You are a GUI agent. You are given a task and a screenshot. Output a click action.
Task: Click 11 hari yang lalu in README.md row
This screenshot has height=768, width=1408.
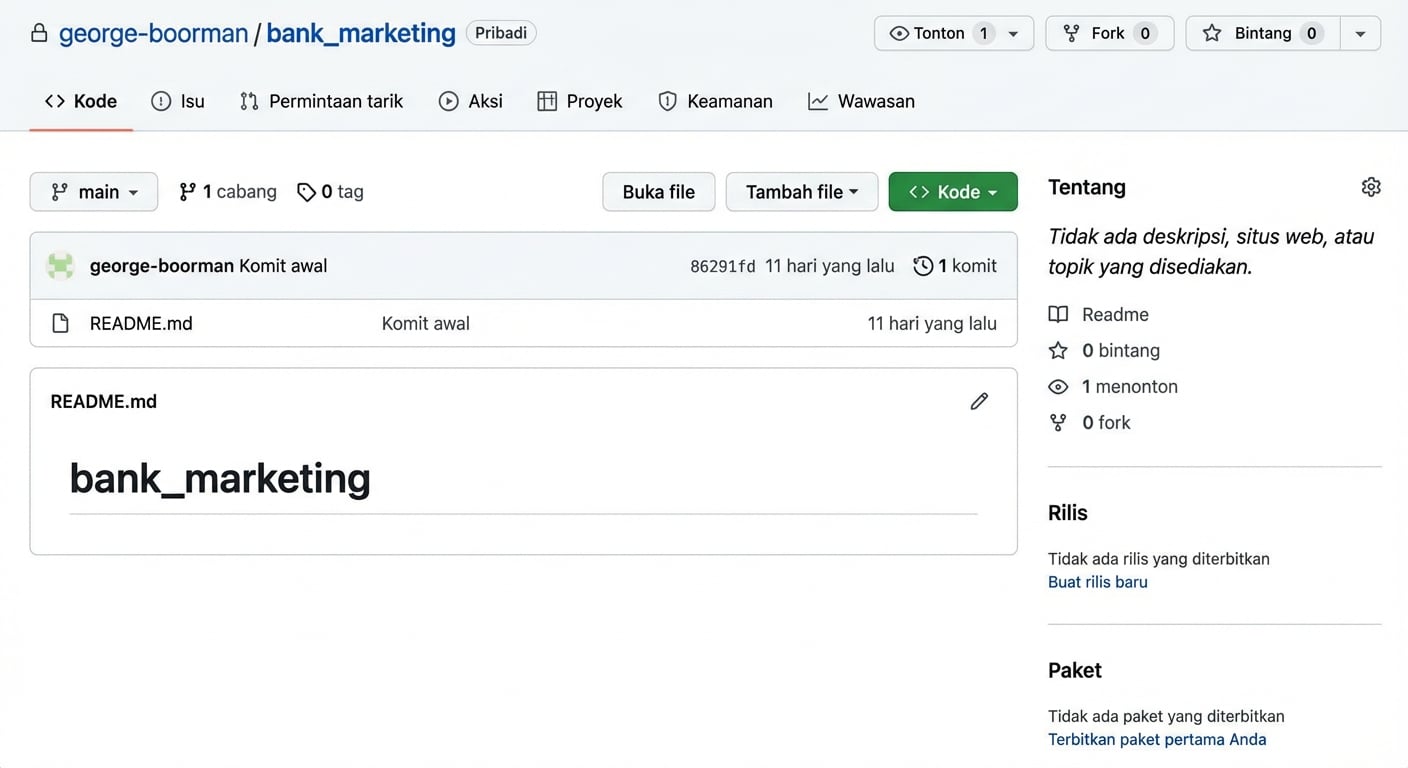932,324
